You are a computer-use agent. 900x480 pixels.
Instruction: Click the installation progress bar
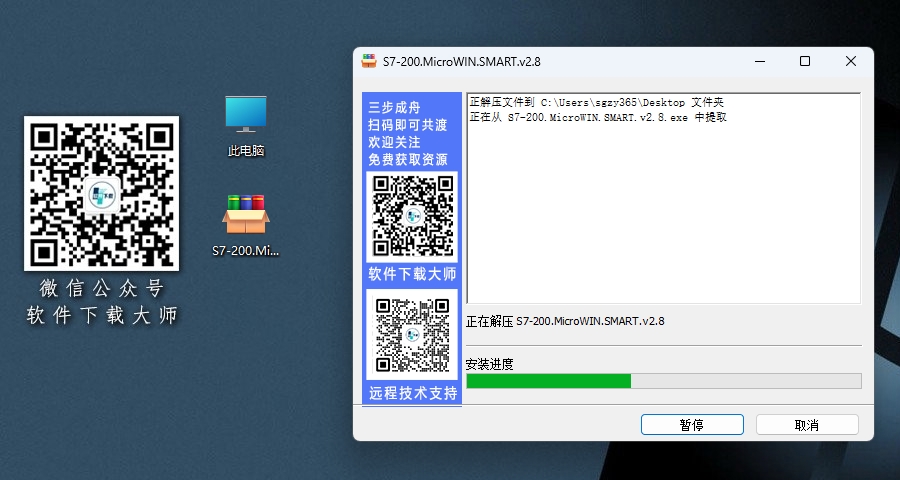664,381
